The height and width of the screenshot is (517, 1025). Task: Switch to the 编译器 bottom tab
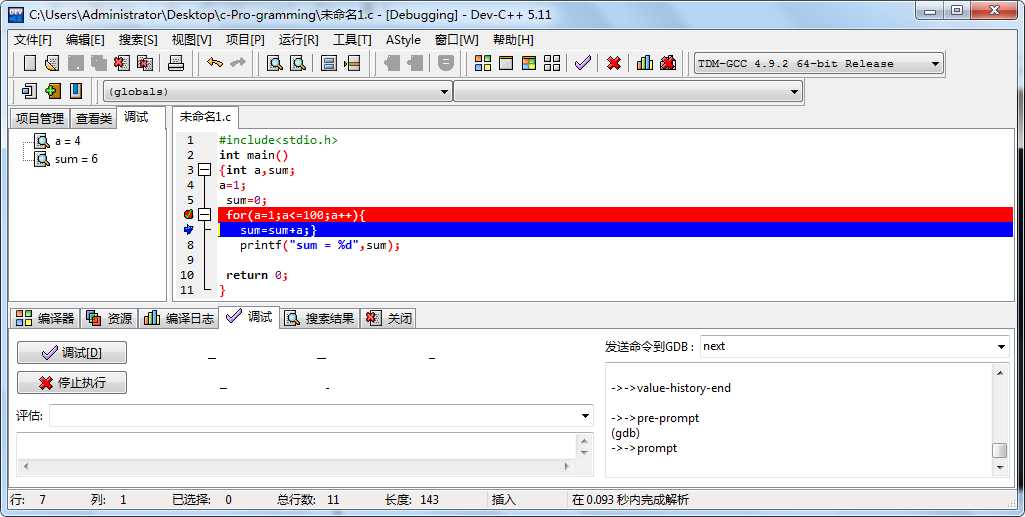point(46,318)
